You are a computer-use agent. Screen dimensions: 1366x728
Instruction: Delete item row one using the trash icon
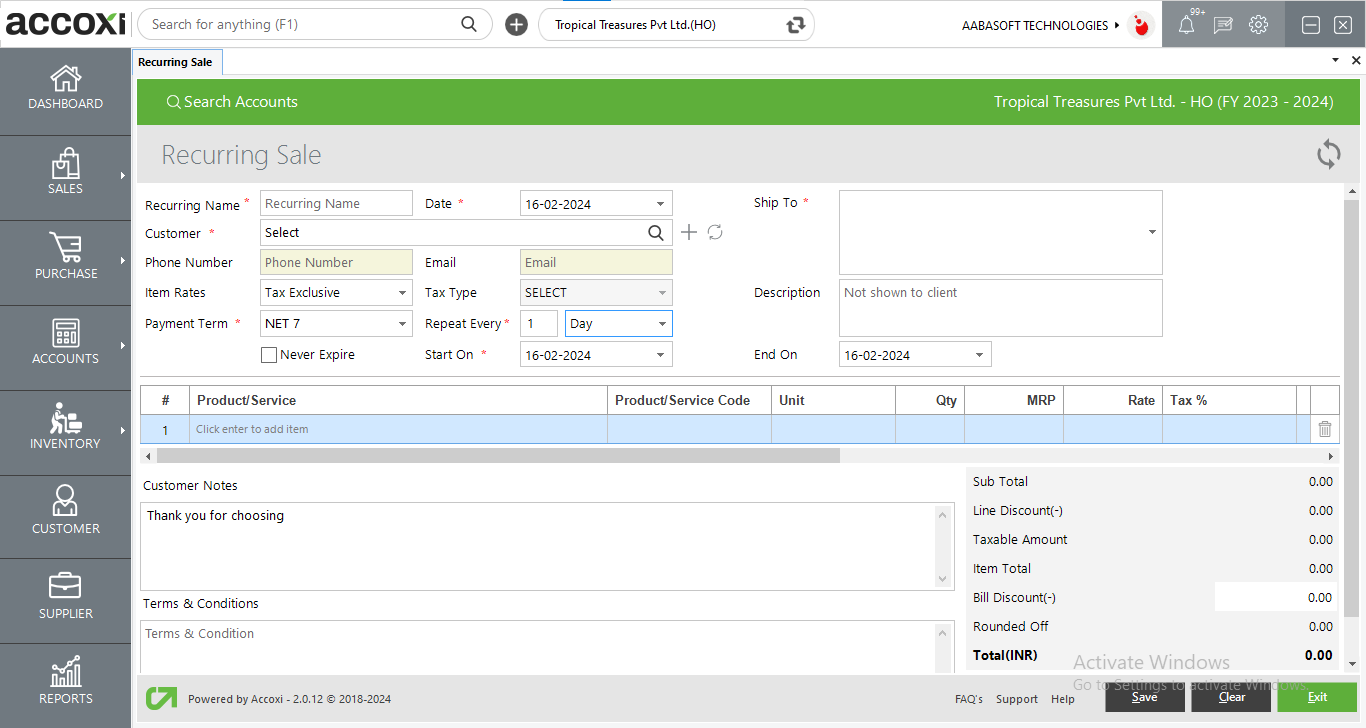pyautogui.click(x=1324, y=428)
